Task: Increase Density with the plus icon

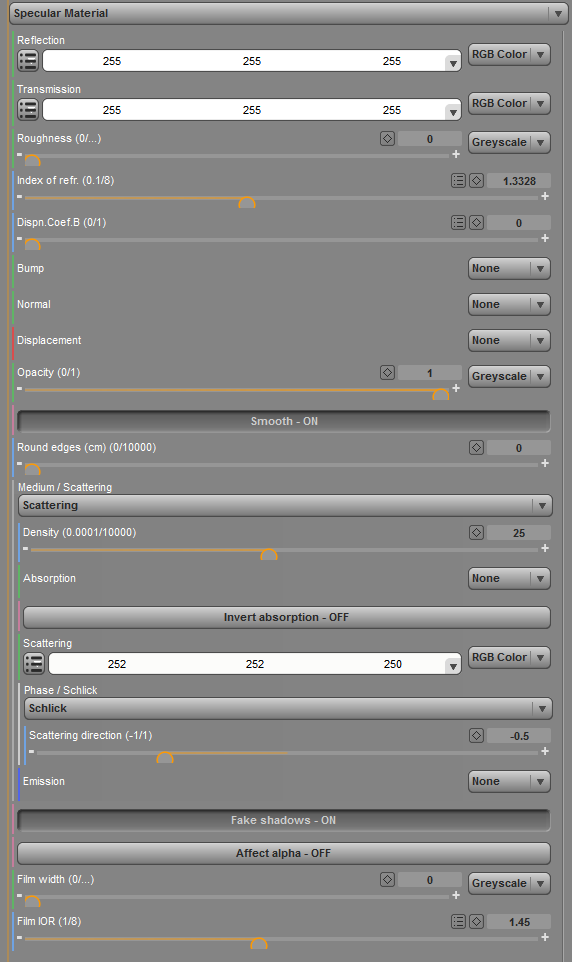Action: click(x=545, y=548)
